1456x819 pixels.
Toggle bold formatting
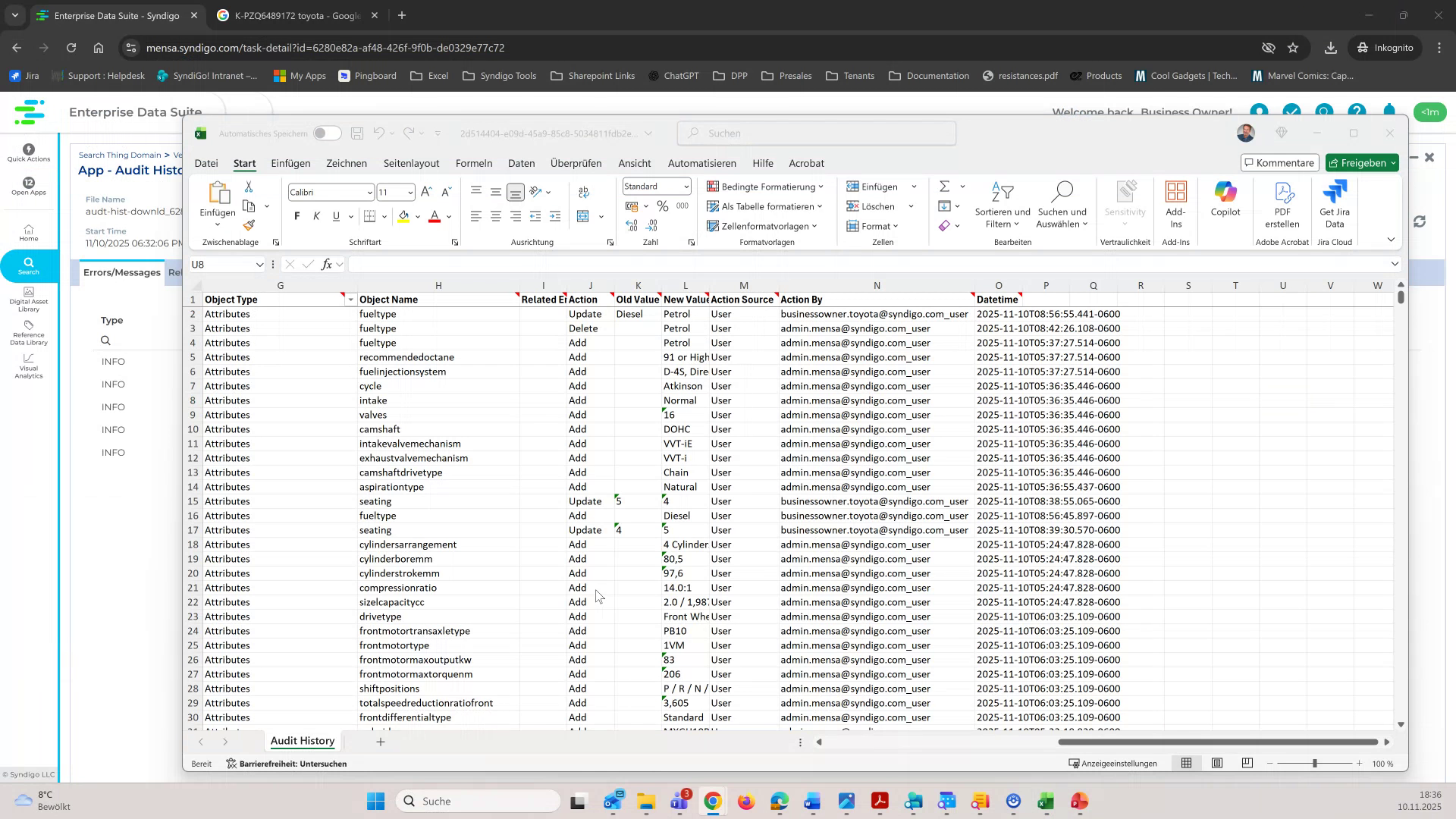[297, 216]
